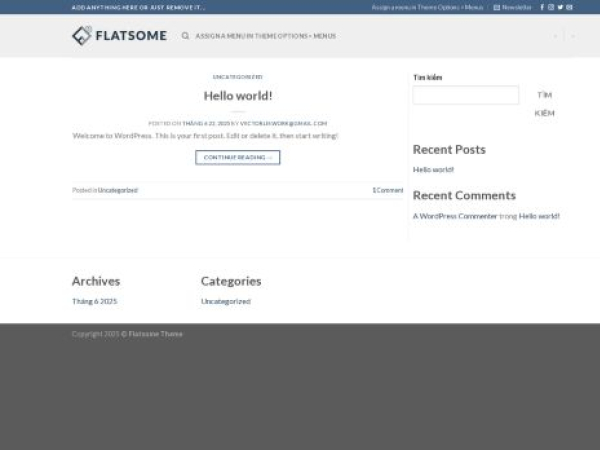Click Uncategorized in 'Posted in' line
Image resolution: width=600 pixels, height=450 pixels.
tap(118, 190)
